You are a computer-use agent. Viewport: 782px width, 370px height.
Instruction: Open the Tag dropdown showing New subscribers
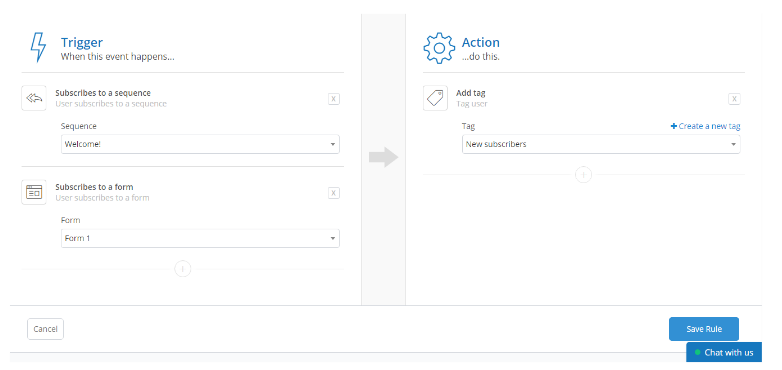(601, 144)
